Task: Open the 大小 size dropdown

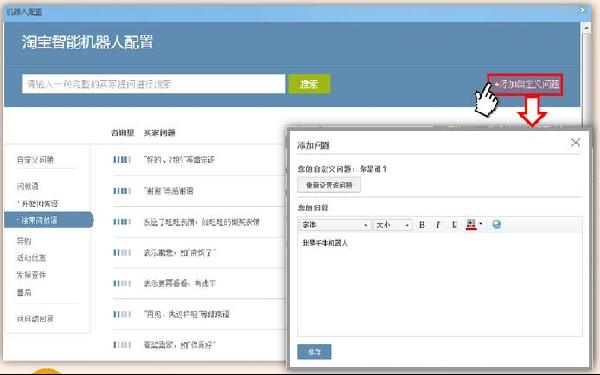Action: tap(393, 225)
